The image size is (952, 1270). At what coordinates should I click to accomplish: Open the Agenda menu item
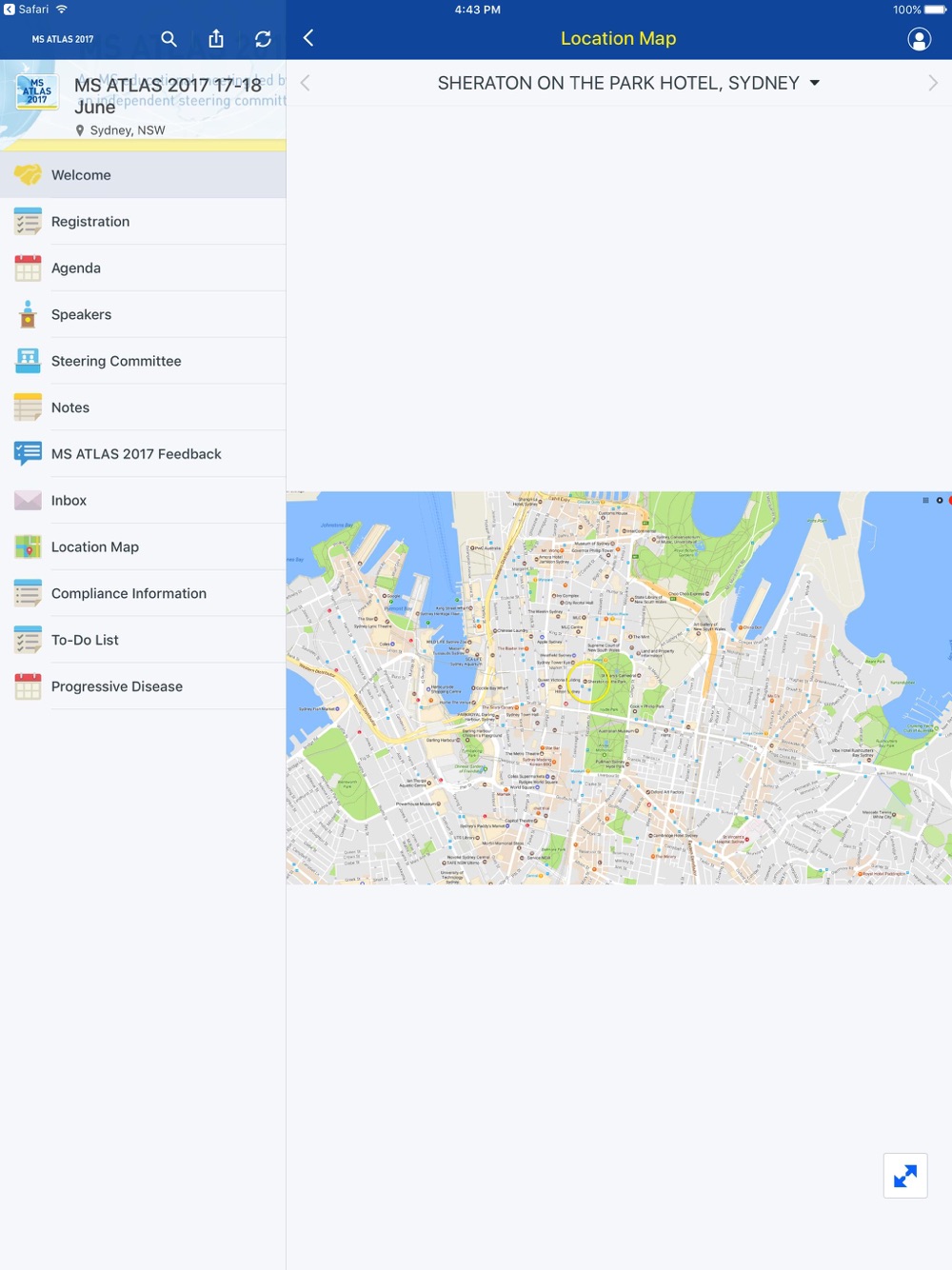(143, 268)
